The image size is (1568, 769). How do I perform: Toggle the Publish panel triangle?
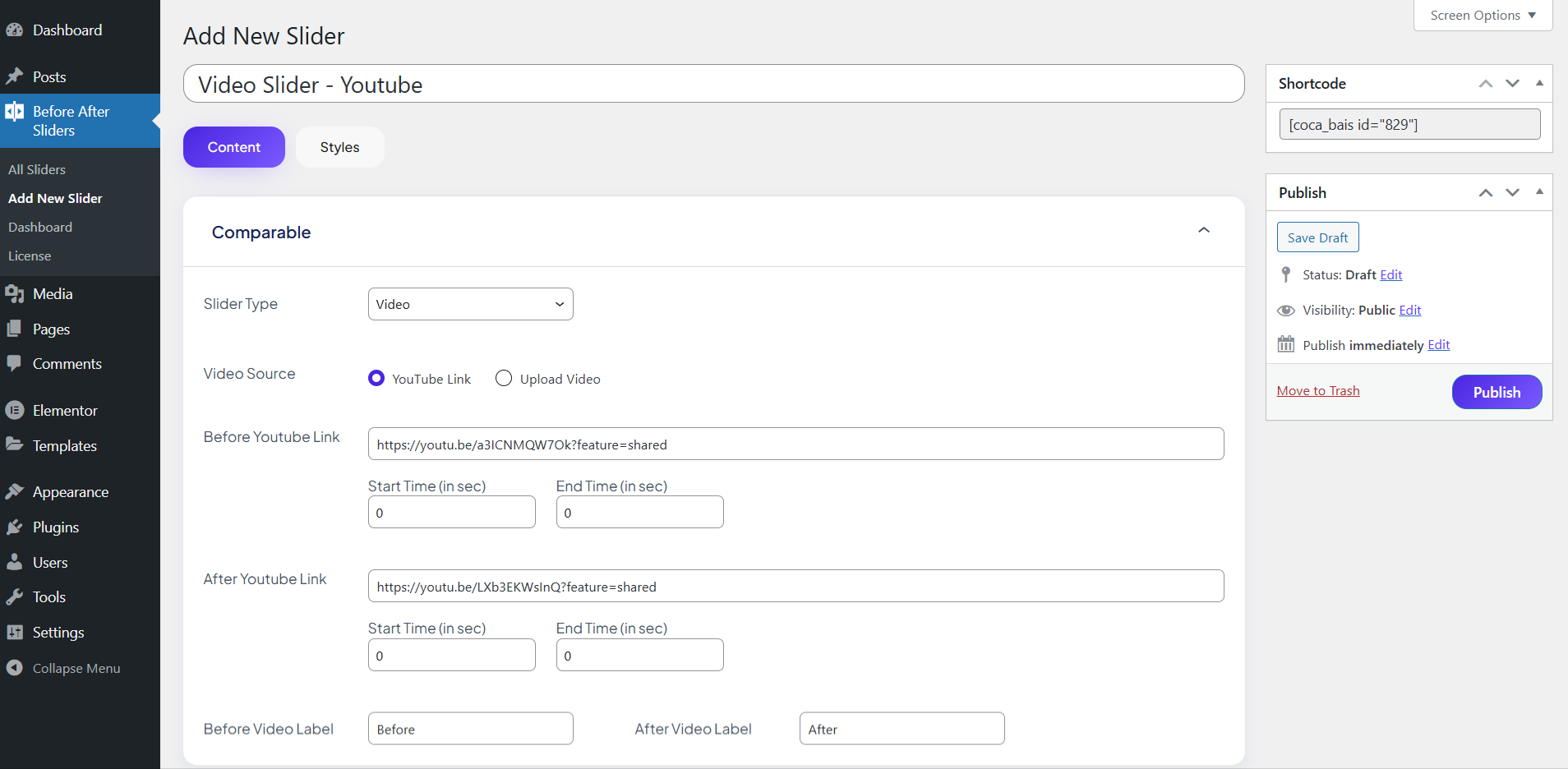click(1539, 191)
